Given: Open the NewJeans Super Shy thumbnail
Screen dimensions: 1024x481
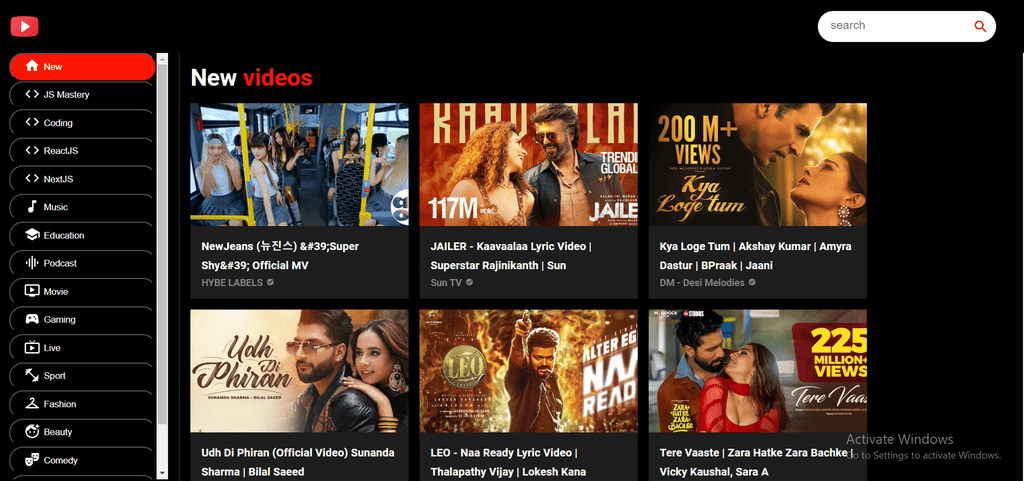Looking at the screenshot, I should (x=299, y=164).
